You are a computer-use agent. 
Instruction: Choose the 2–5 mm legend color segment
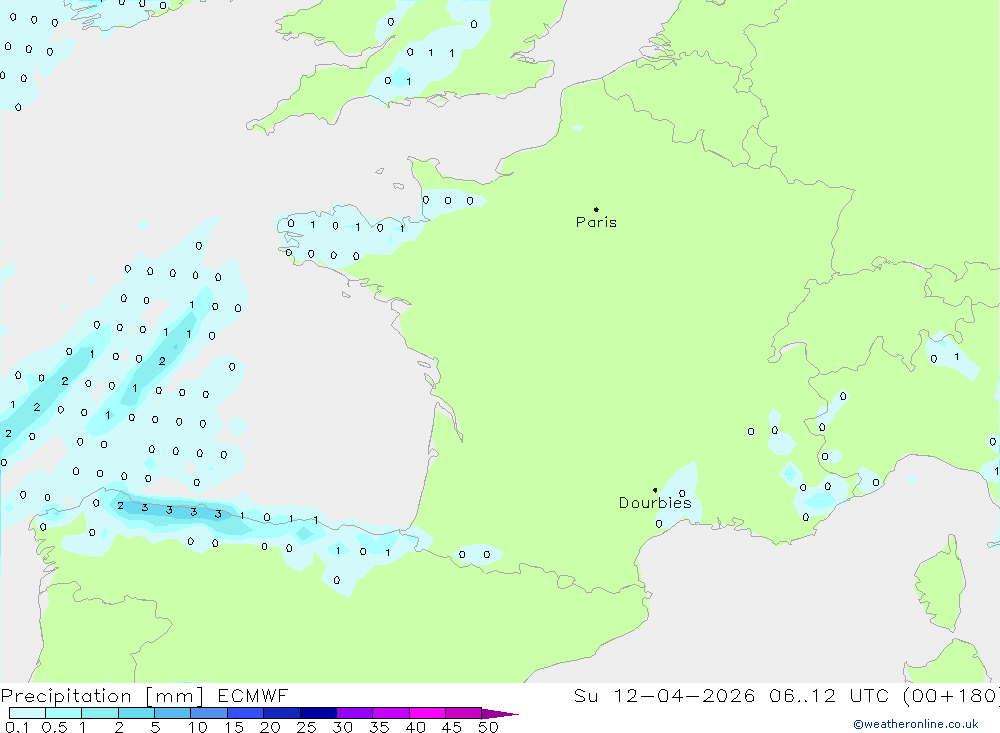[136, 713]
